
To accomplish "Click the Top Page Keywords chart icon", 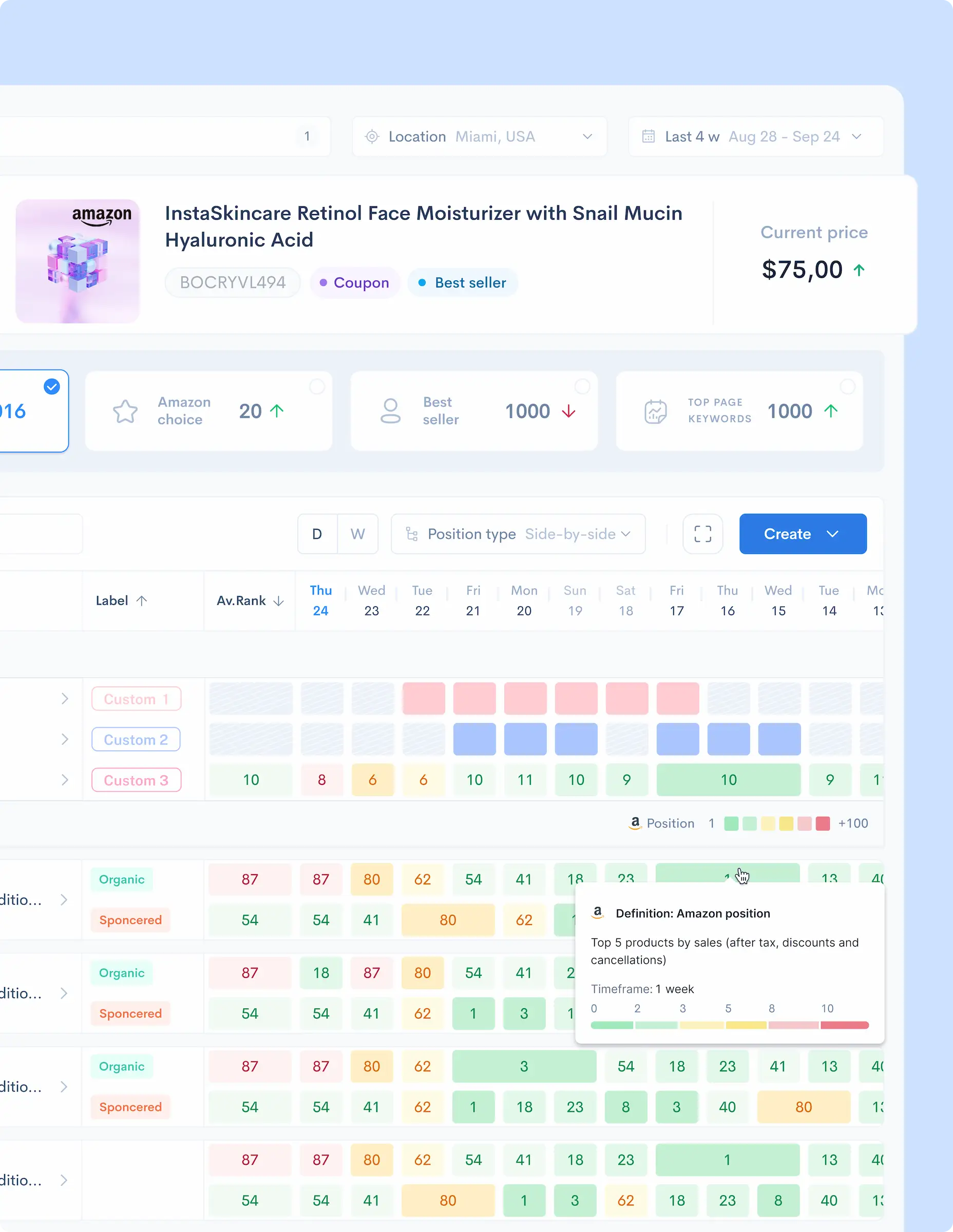I will pos(656,411).
